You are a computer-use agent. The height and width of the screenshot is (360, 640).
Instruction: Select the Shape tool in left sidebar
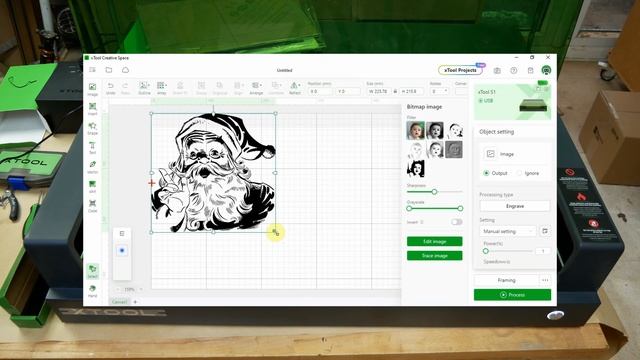93,128
